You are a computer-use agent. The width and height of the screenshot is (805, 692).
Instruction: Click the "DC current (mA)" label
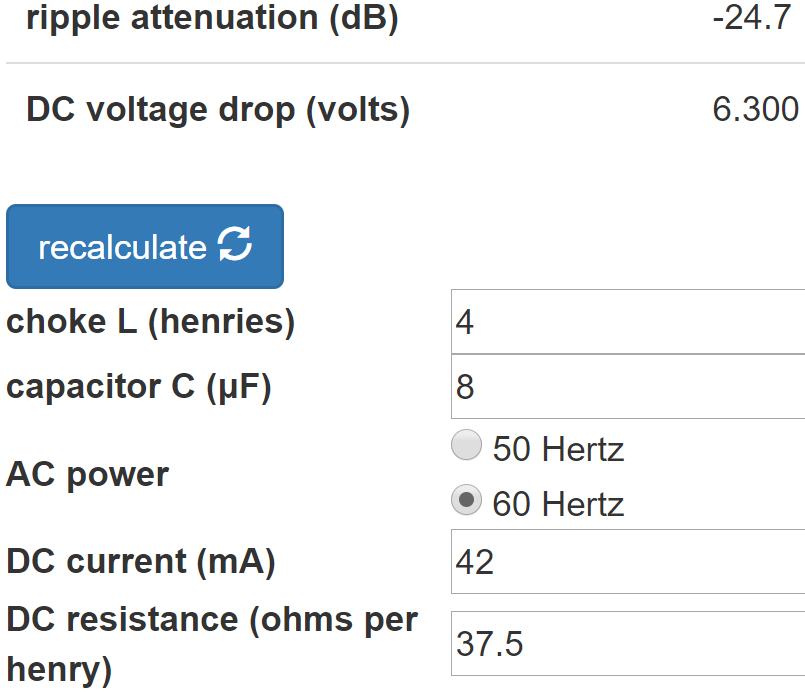coord(141,562)
